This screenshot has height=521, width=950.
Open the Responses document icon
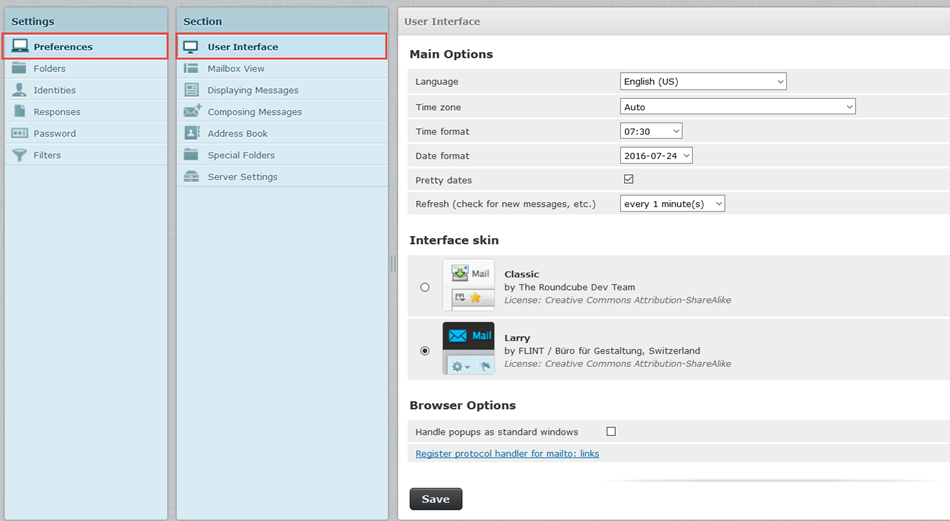(19, 112)
